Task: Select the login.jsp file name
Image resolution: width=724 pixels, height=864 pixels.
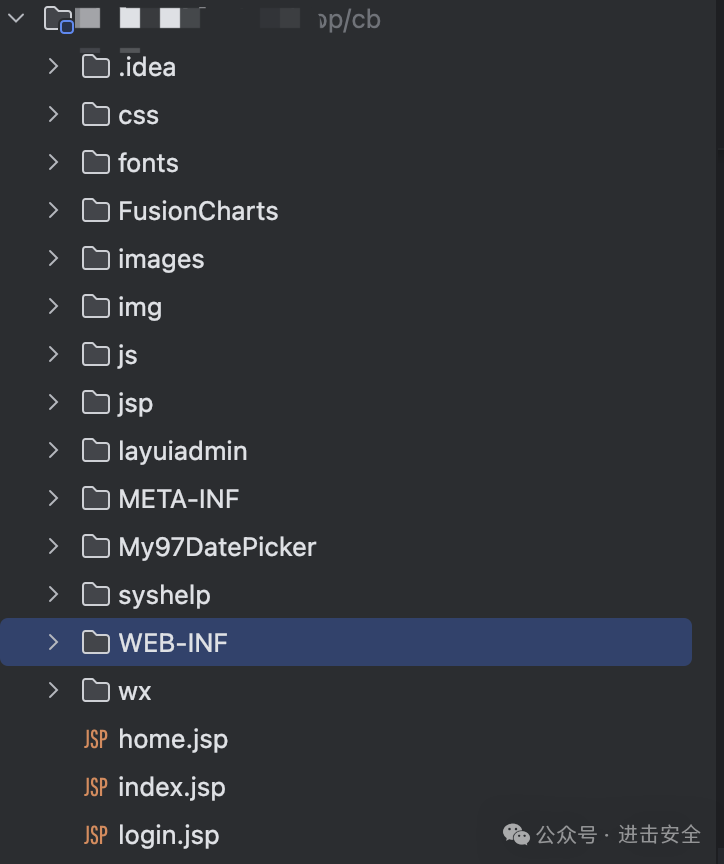Action: 168,835
